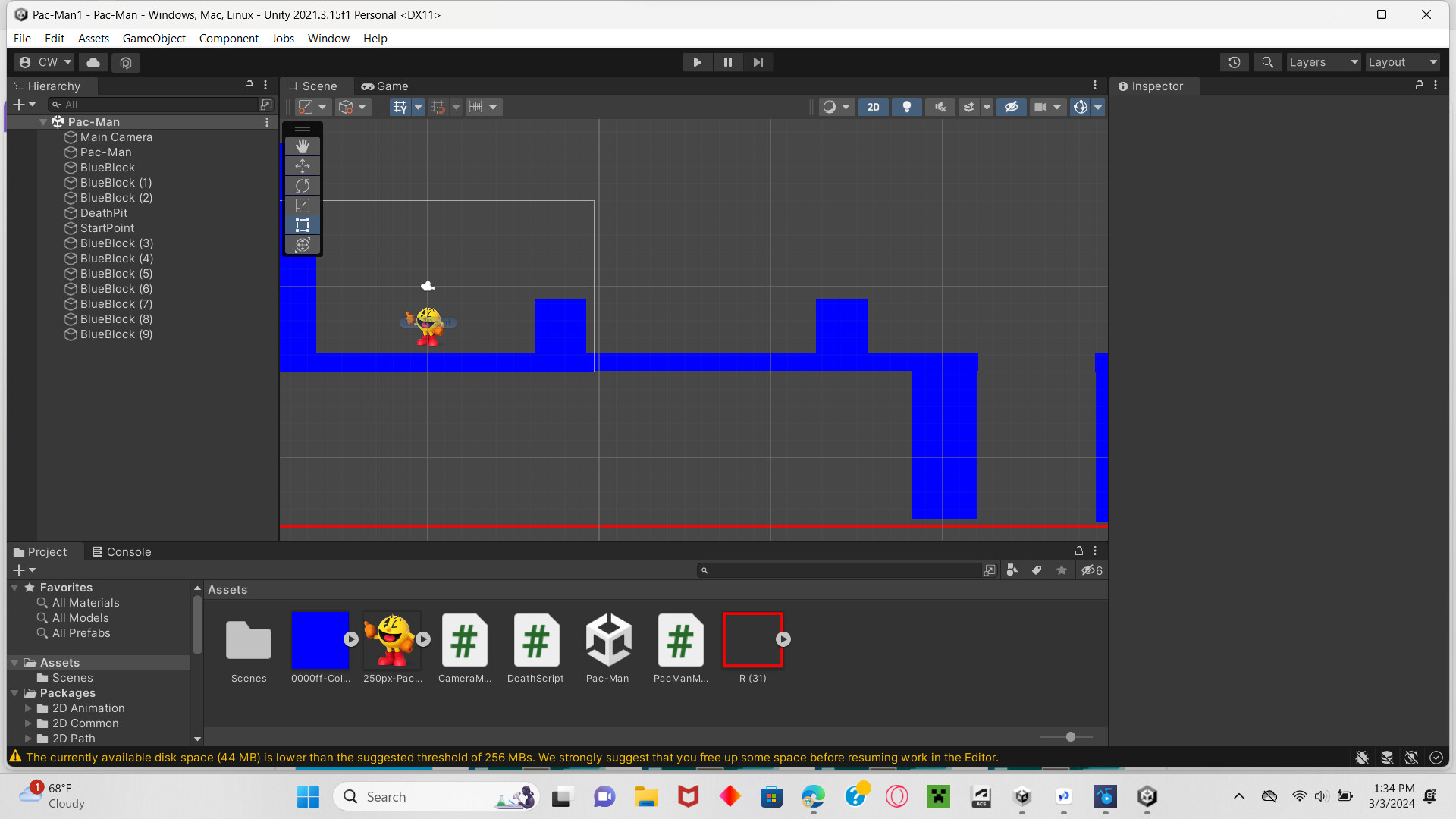Open scene camera settings dropdown
The image size is (1456, 819).
click(1047, 107)
